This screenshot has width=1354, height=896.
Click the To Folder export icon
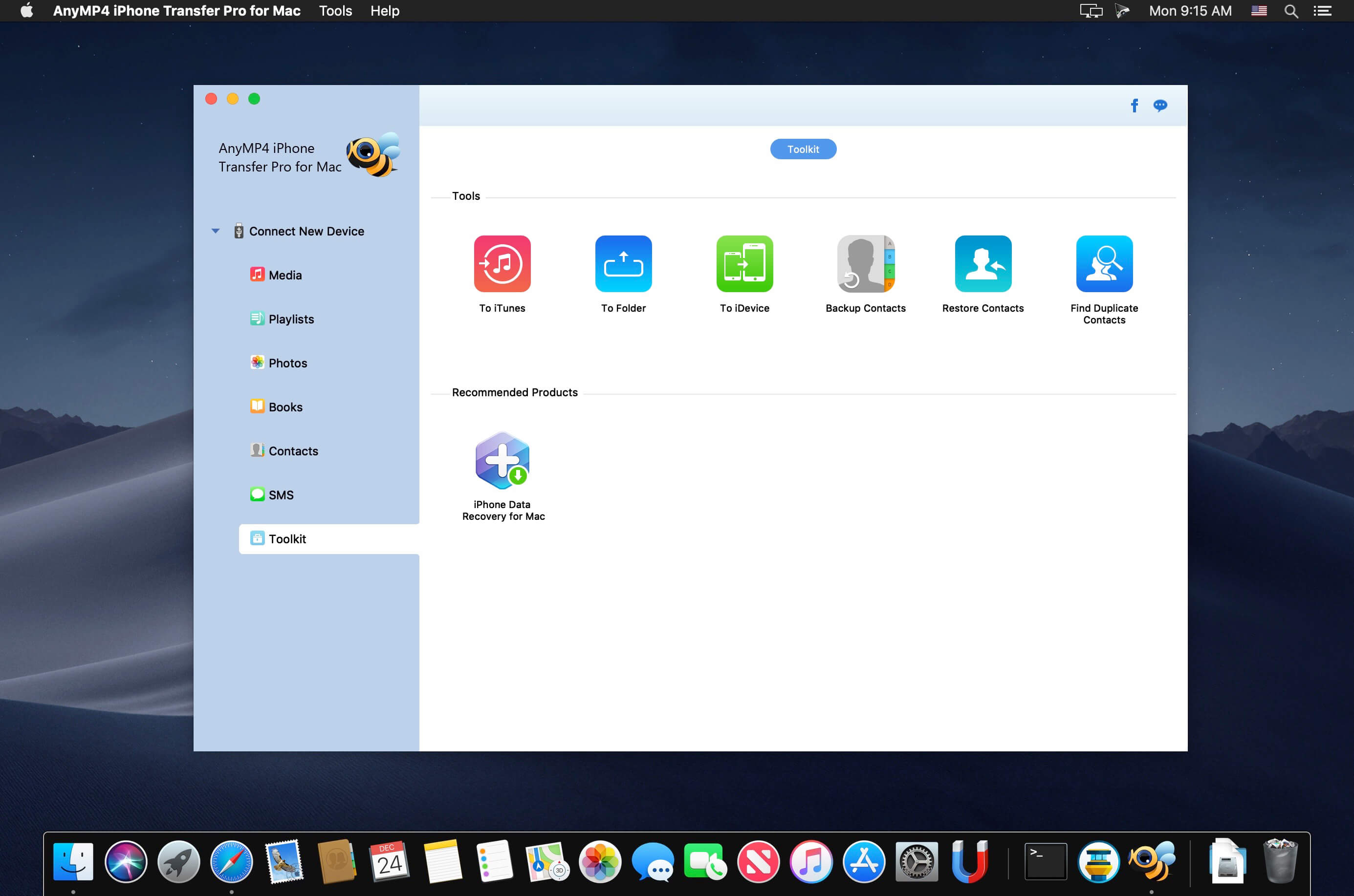tap(623, 263)
